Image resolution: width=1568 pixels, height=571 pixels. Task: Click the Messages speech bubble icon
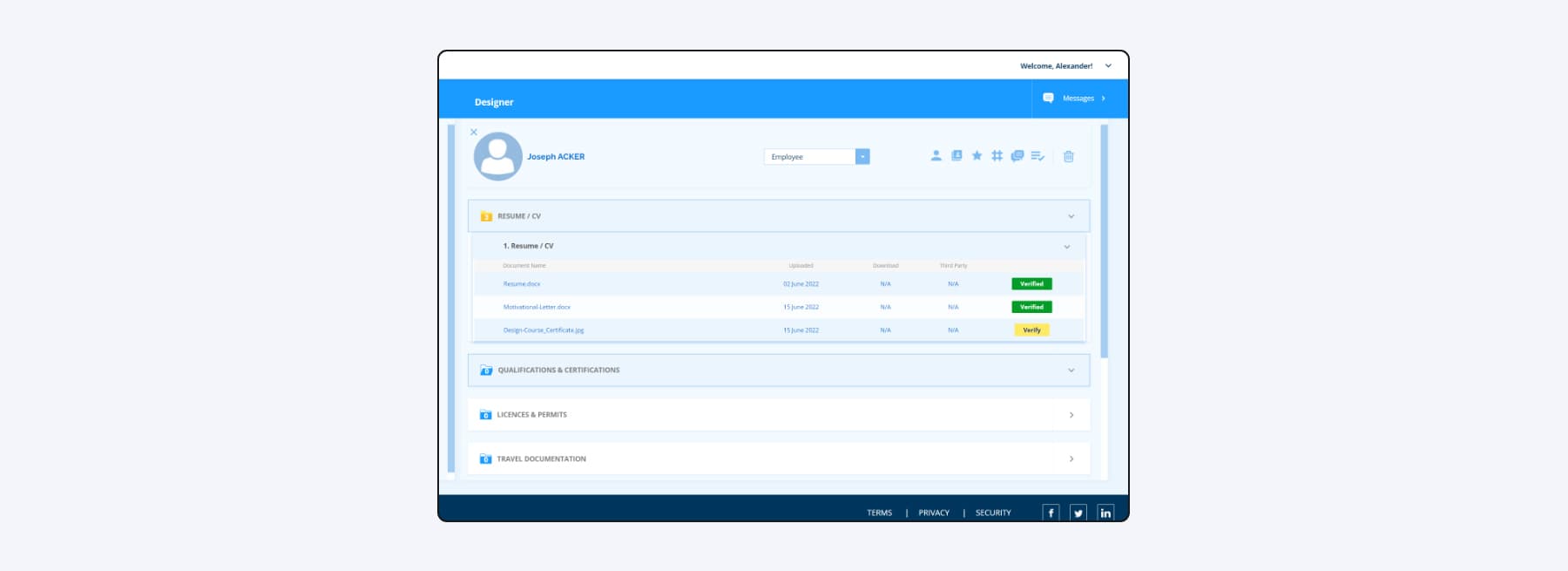tap(1048, 99)
